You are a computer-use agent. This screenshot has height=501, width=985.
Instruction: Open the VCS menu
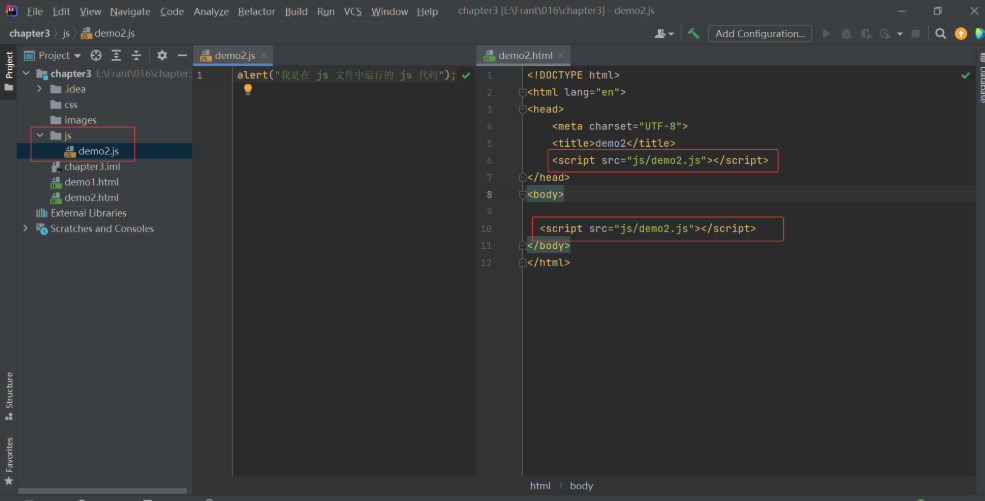coord(352,11)
